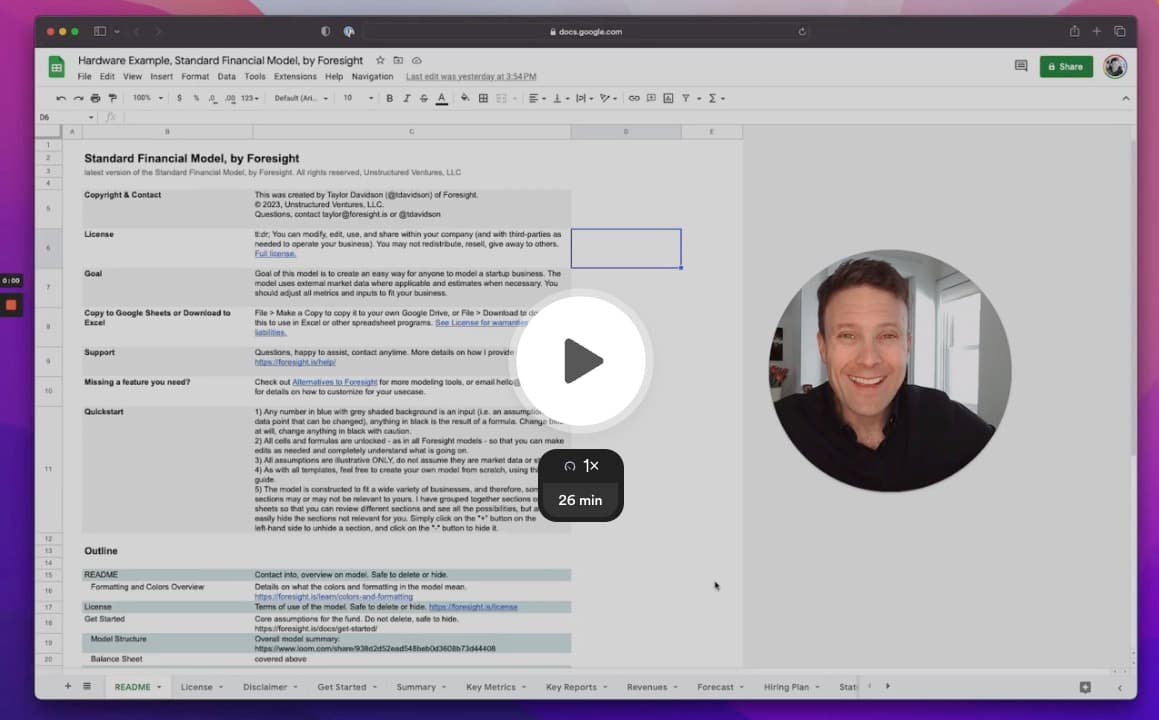The image size is (1159, 720).
Task: Click the borders grid icon
Action: [x=484, y=98]
